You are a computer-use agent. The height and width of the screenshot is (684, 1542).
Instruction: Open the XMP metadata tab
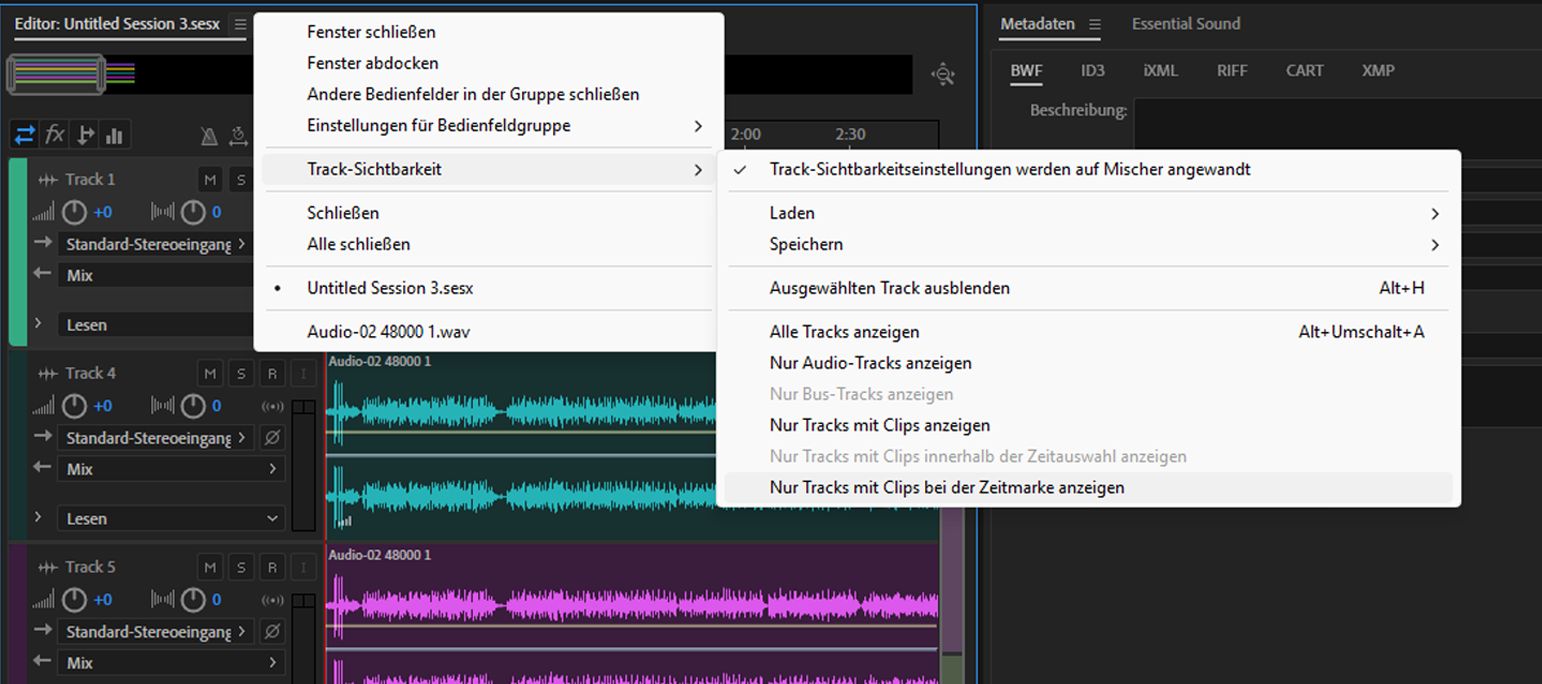pyautogui.click(x=1378, y=71)
